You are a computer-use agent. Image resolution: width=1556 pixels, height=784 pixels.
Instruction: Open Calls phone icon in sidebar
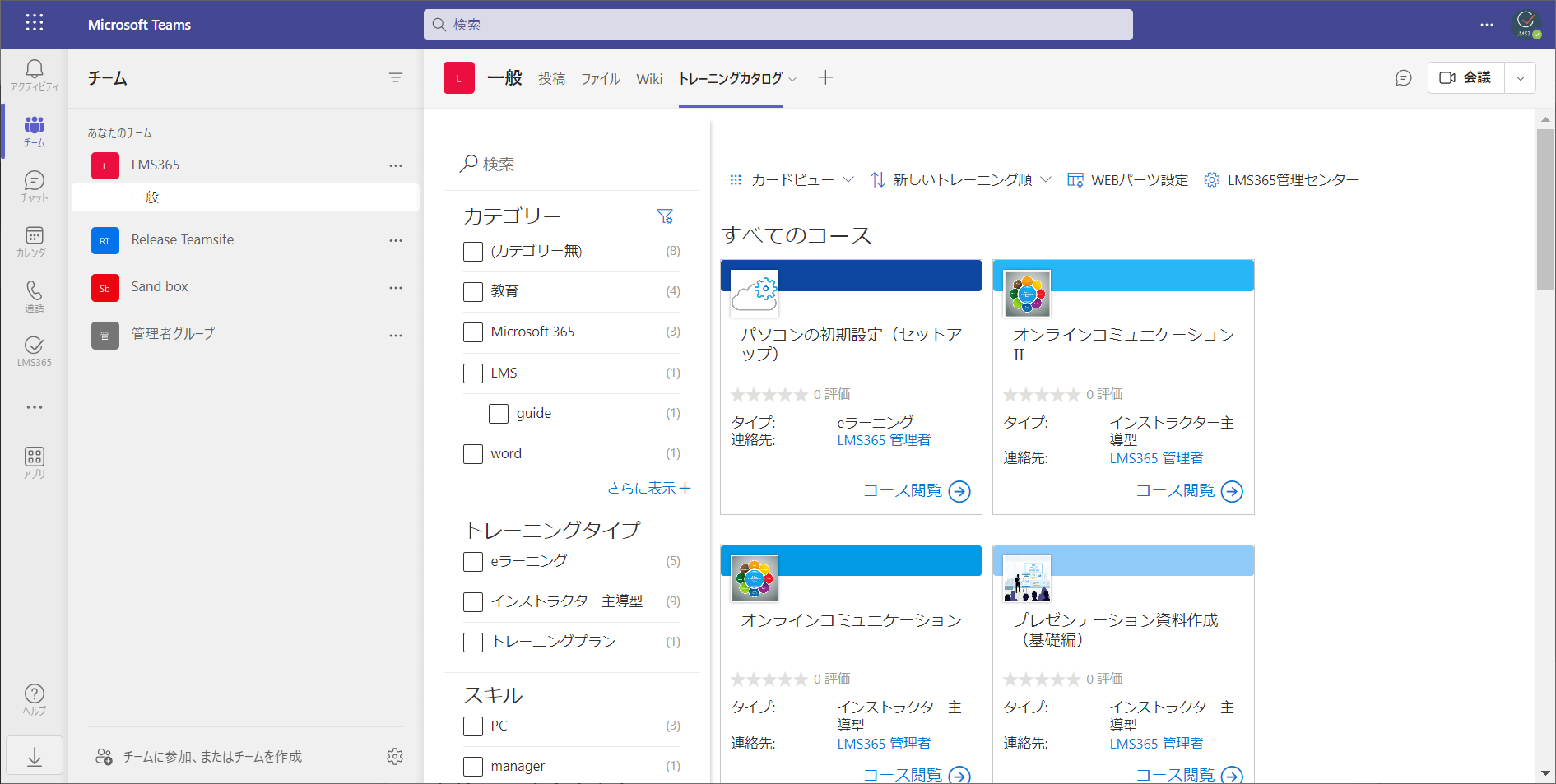(x=35, y=297)
